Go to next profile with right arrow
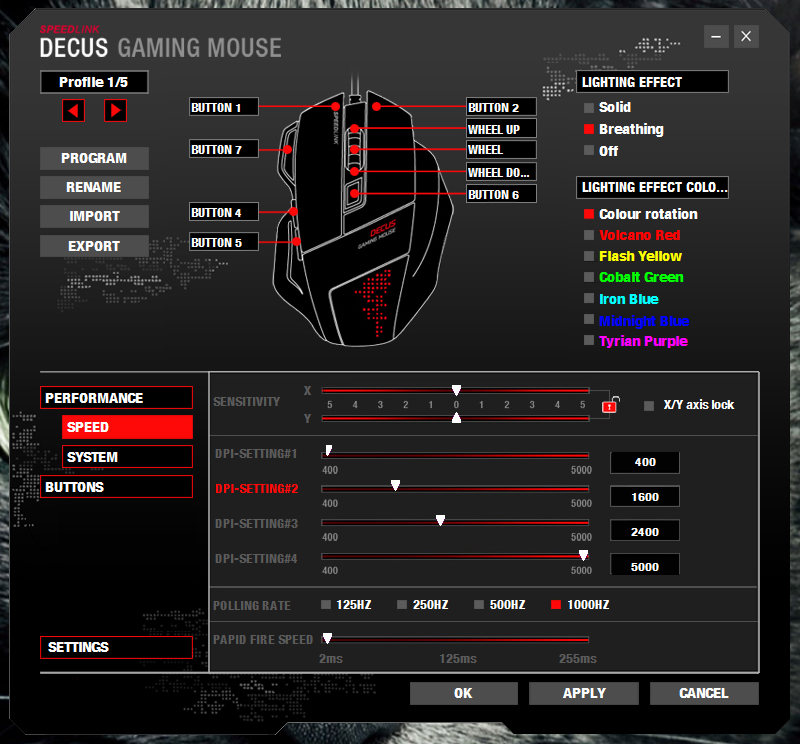 pos(115,110)
